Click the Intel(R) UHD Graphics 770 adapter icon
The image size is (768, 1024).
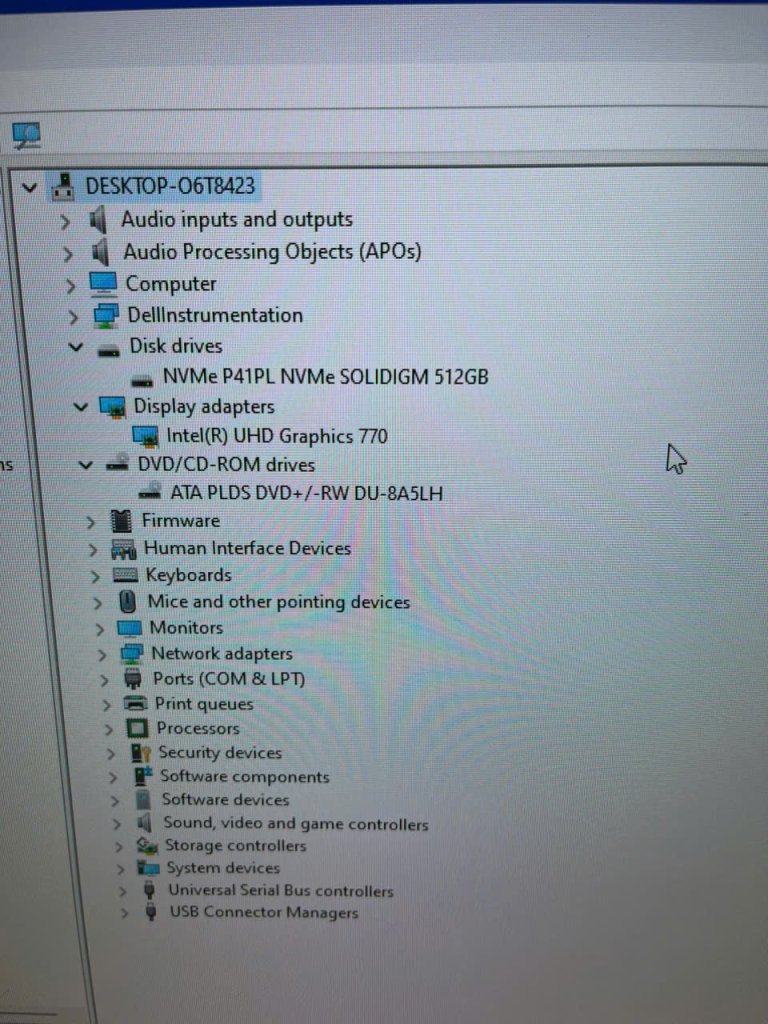(x=145, y=437)
